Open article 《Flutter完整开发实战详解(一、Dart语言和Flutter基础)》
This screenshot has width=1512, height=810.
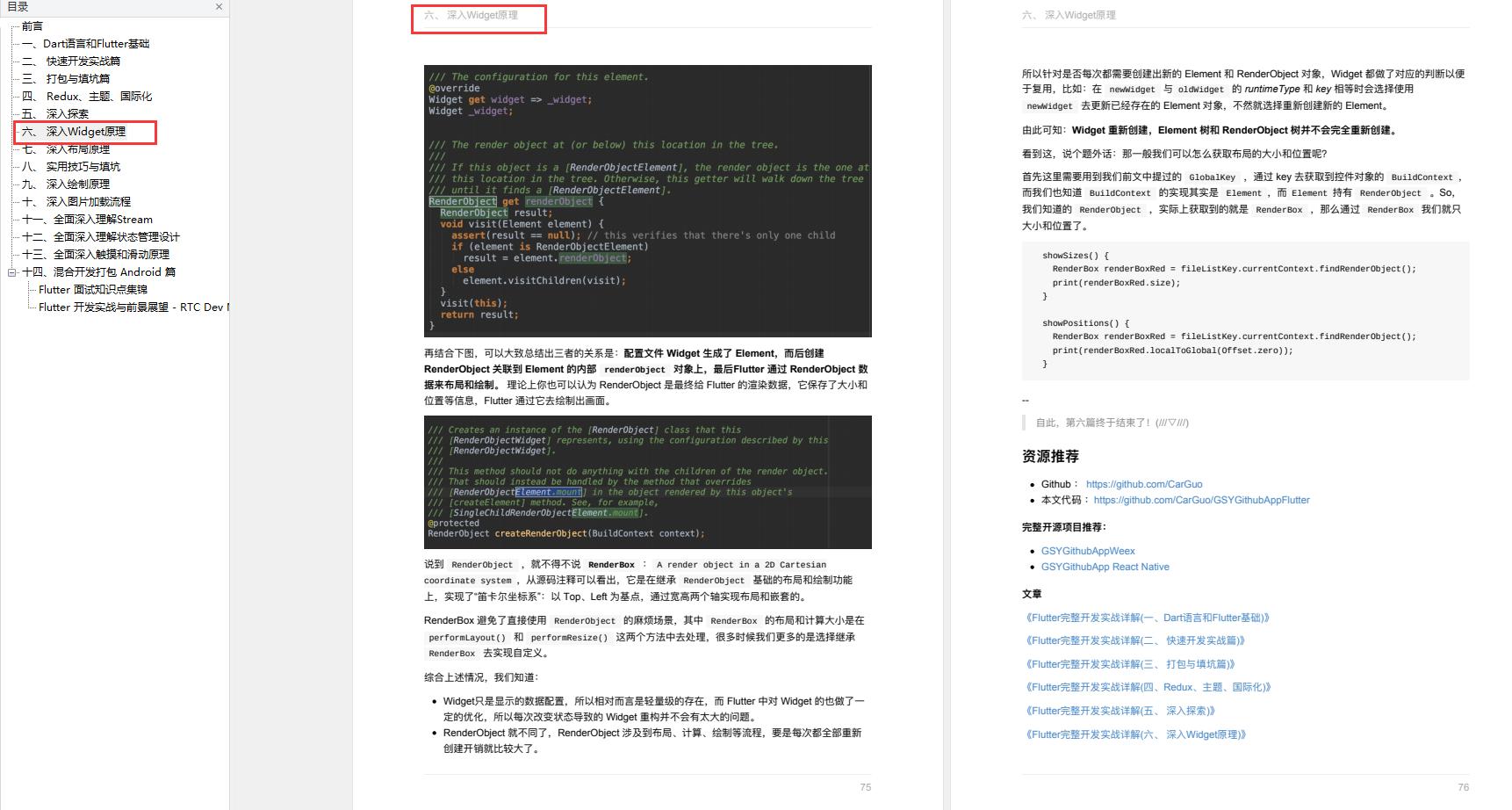click(x=1147, y=617)
